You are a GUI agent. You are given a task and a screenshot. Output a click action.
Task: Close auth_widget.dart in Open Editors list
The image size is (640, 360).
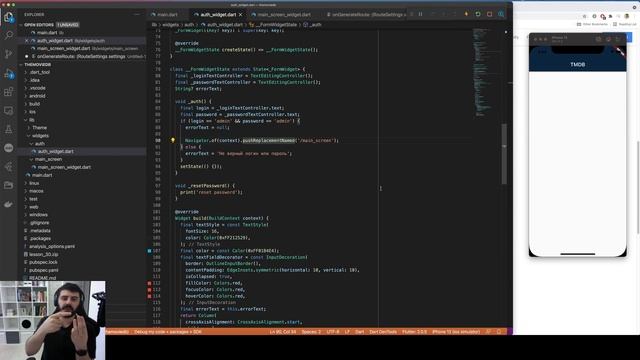(x=27, y=41)
